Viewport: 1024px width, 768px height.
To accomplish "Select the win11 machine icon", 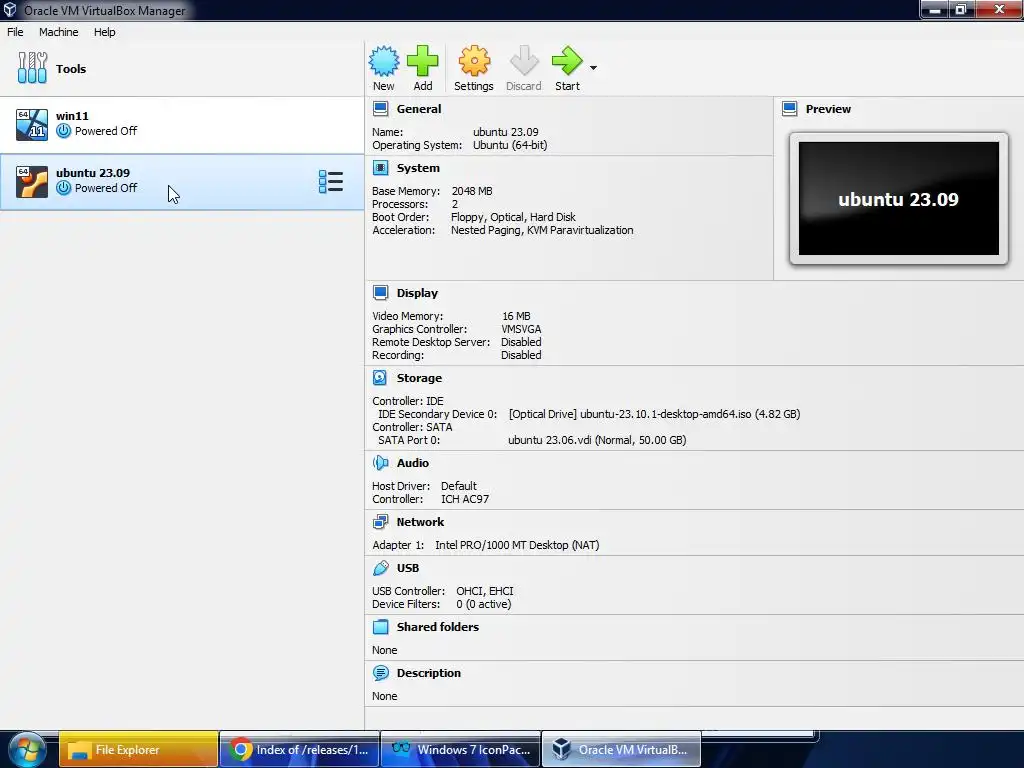I will click(x=32, y=124).
